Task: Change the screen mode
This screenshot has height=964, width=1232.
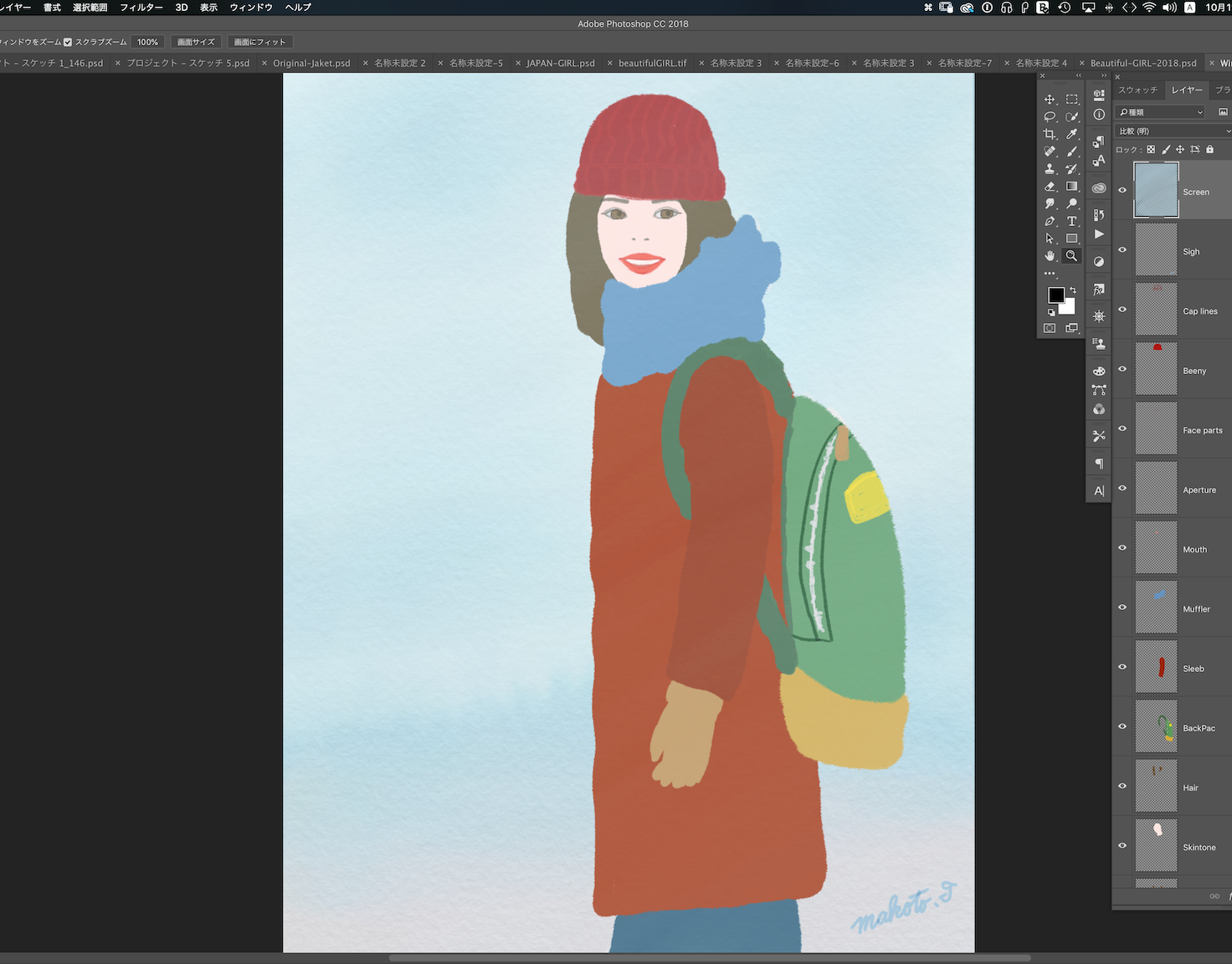Action: click(x=1071, y=328)
